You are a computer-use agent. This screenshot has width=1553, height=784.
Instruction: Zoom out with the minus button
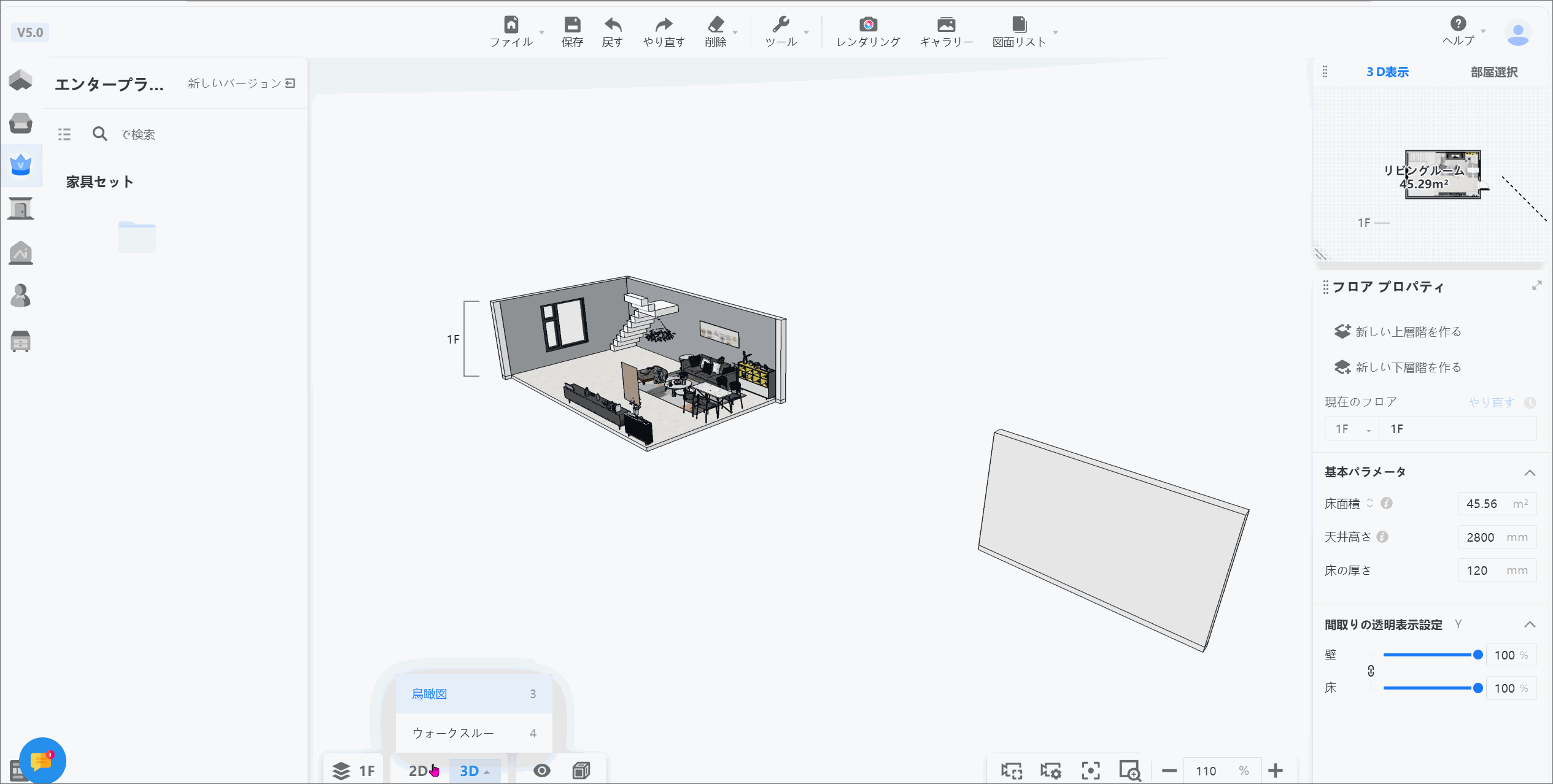tap(1169, 771)
